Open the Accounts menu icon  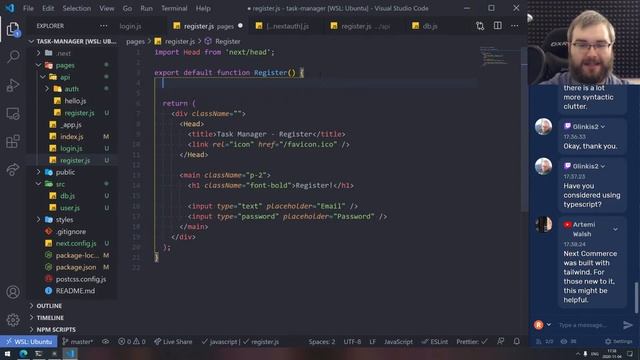pyautogui.click(x=13, y=292)
